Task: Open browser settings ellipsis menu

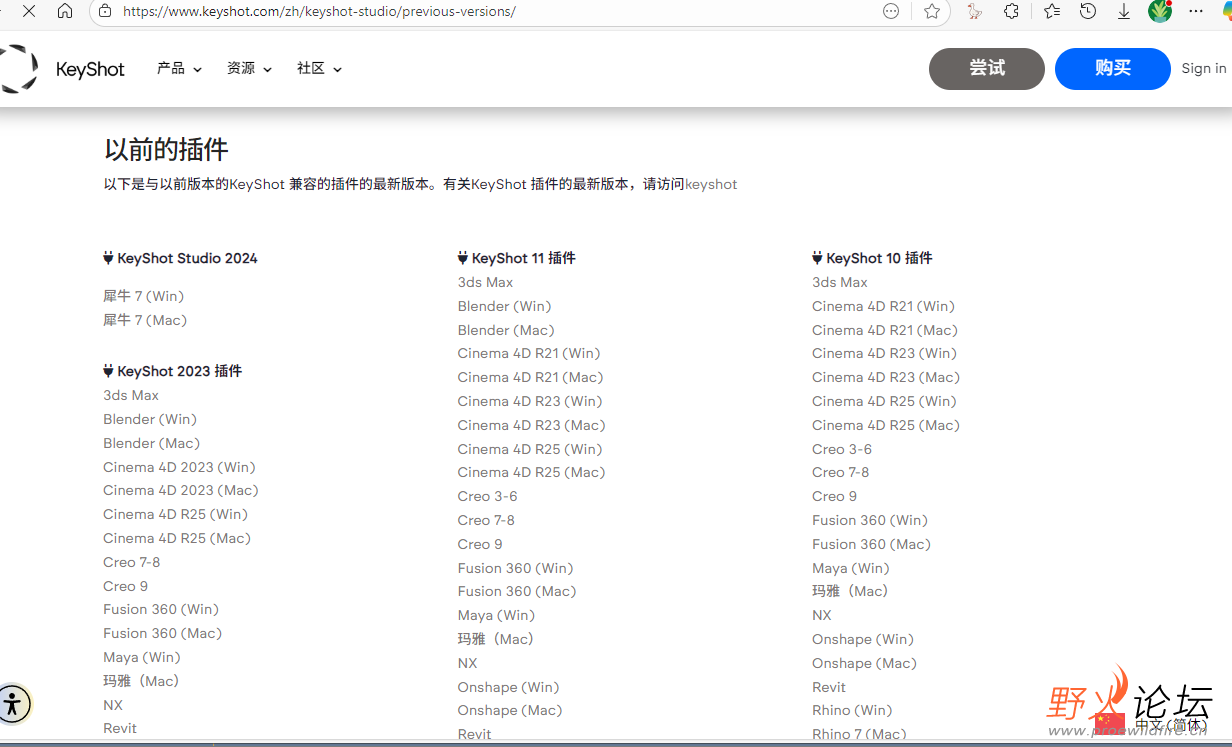Action: 1196,11
